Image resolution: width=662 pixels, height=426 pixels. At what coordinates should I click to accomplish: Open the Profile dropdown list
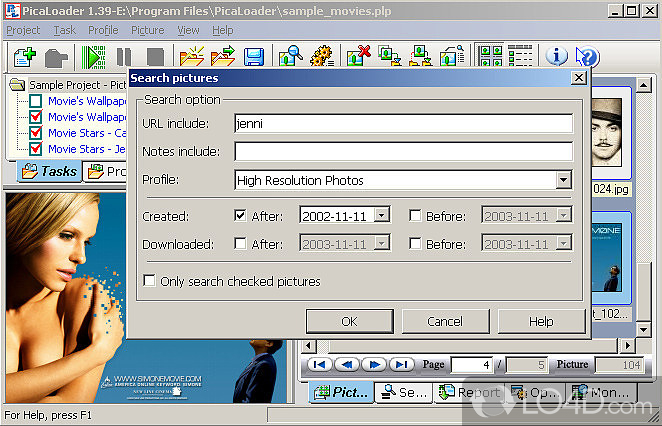point(564,181)
